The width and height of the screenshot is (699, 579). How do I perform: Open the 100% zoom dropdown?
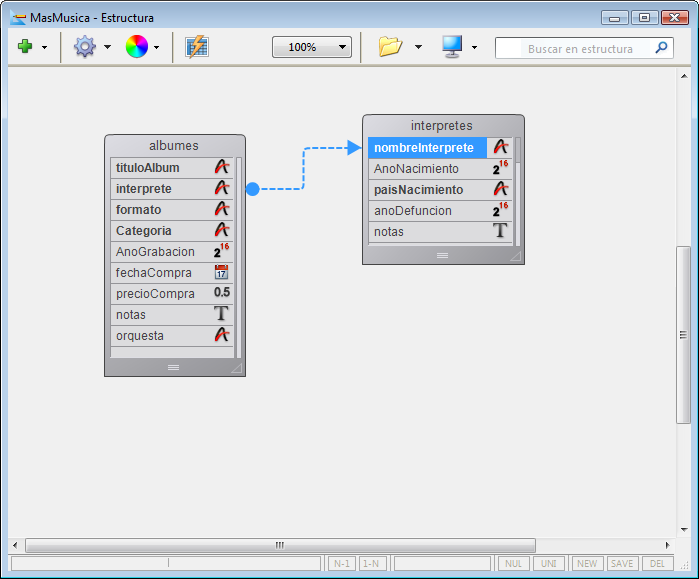click(x=312, y=47)
